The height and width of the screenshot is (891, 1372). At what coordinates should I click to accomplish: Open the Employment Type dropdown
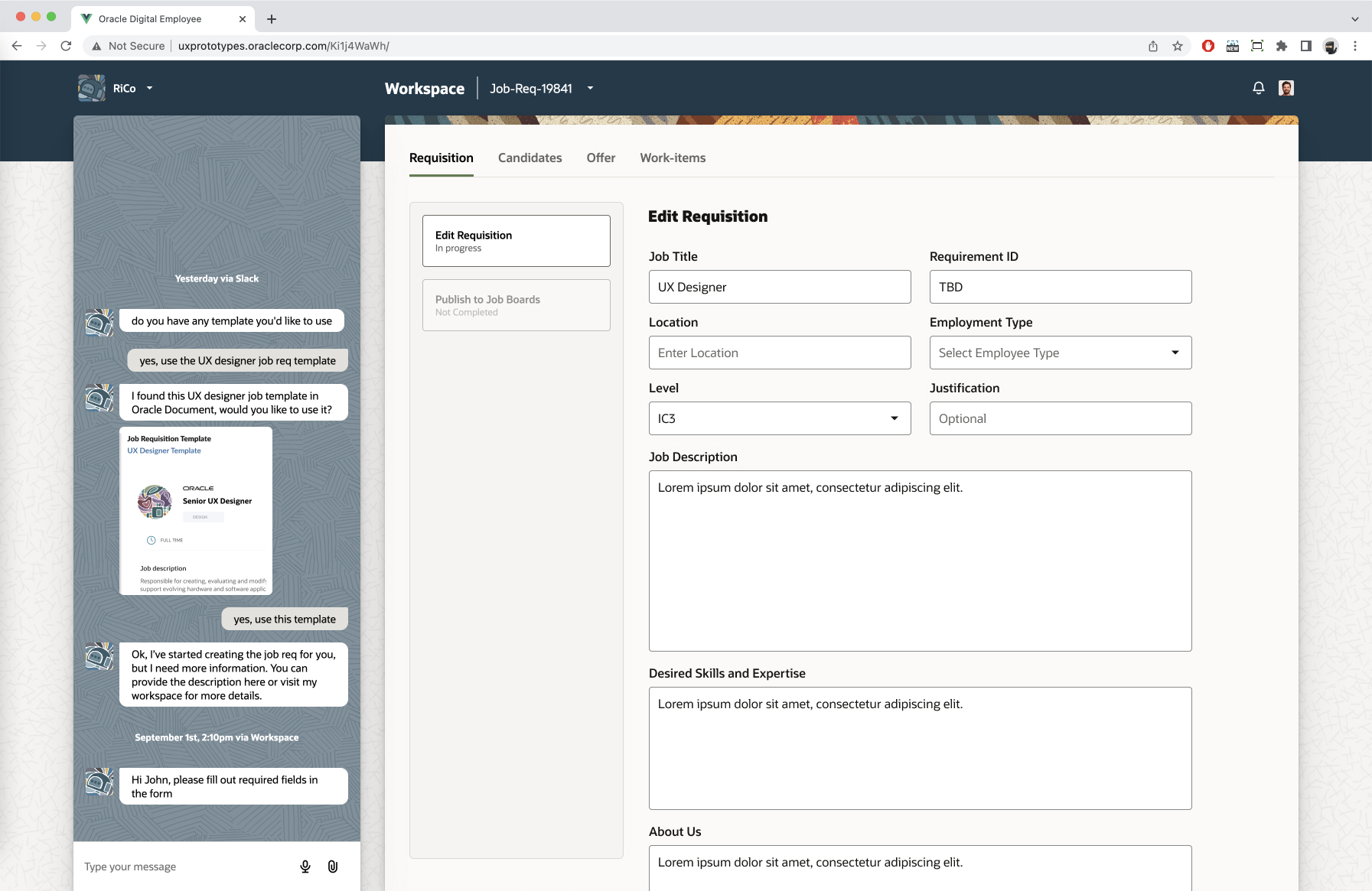1060,353
